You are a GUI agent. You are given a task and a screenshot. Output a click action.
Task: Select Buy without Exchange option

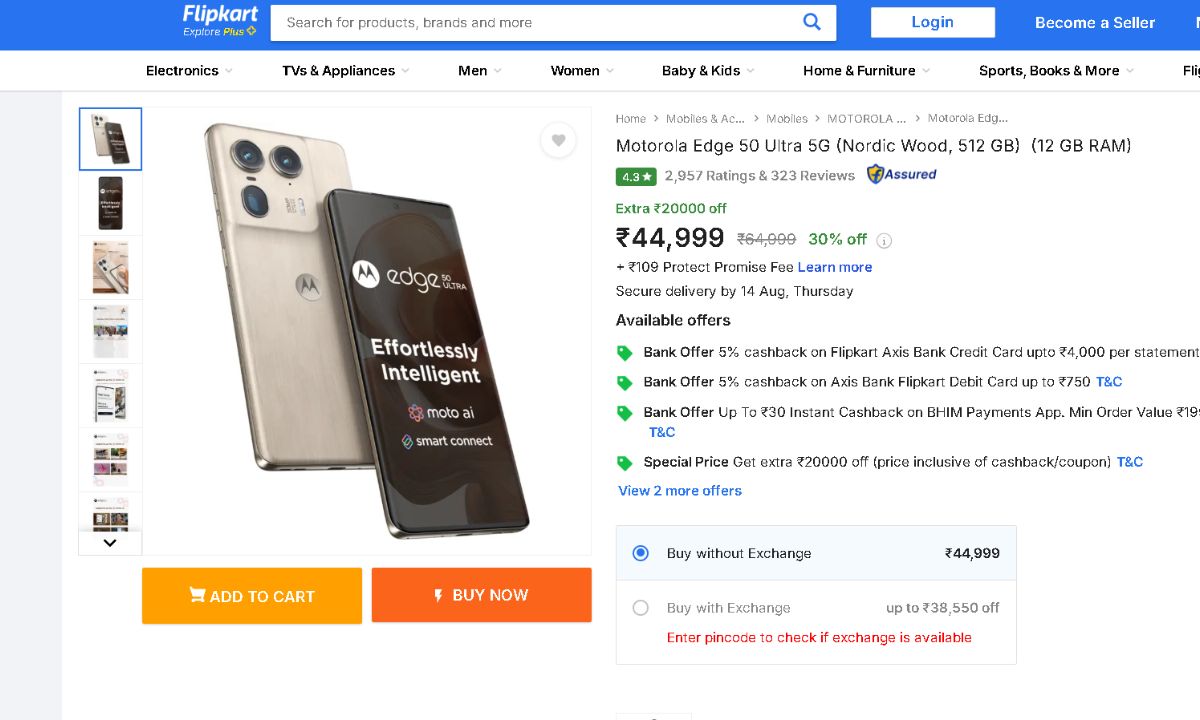[x=641, y=553]
